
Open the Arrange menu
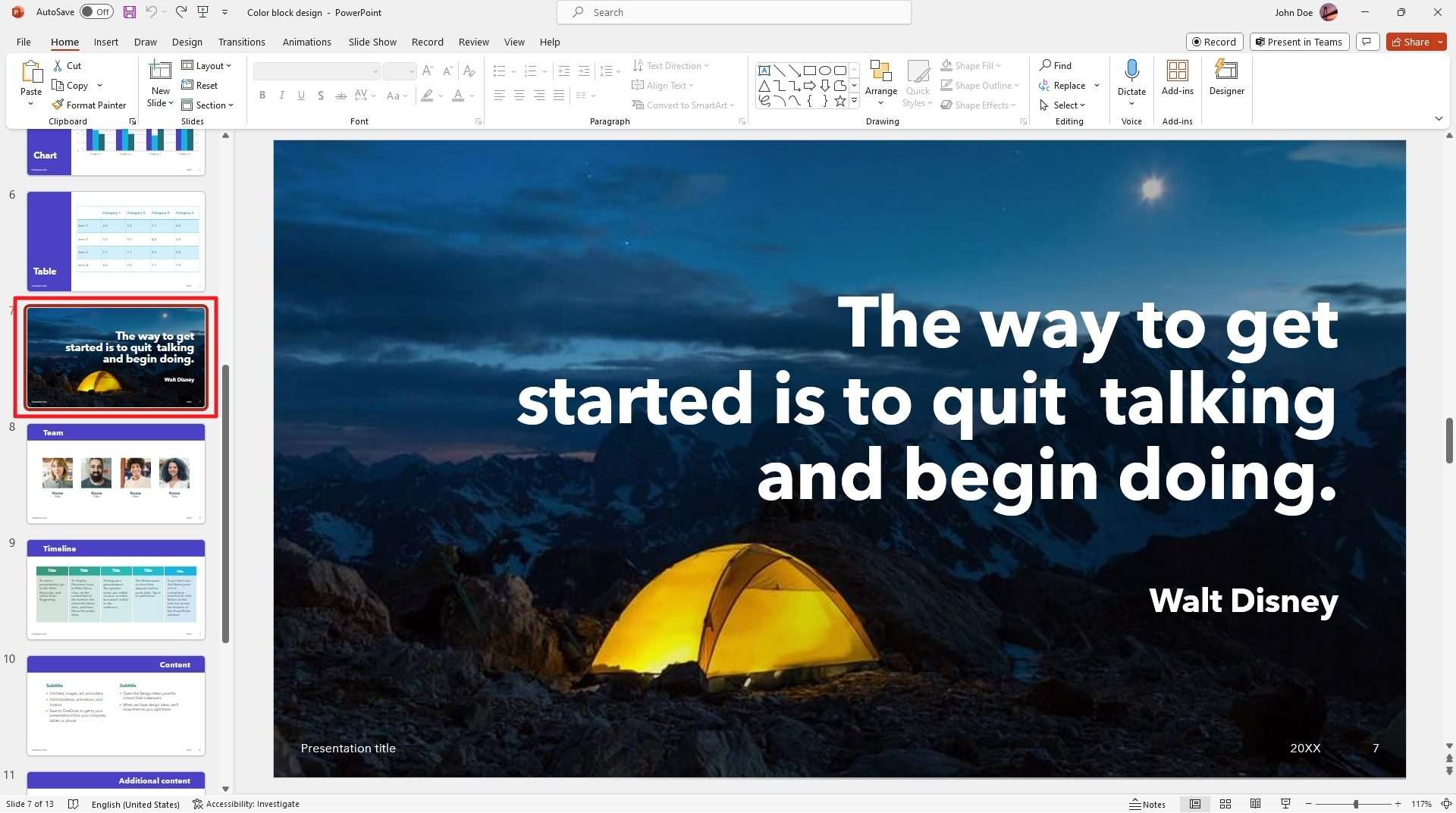click(x=880, y=83)
